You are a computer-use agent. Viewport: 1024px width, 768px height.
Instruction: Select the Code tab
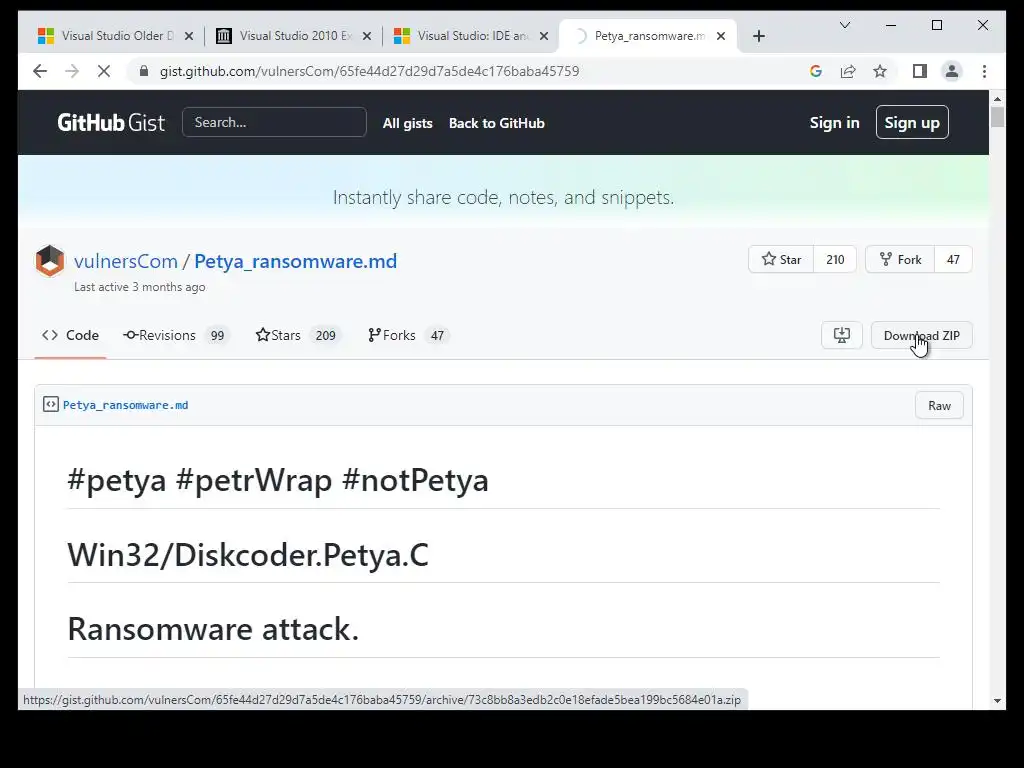(71, 335)
